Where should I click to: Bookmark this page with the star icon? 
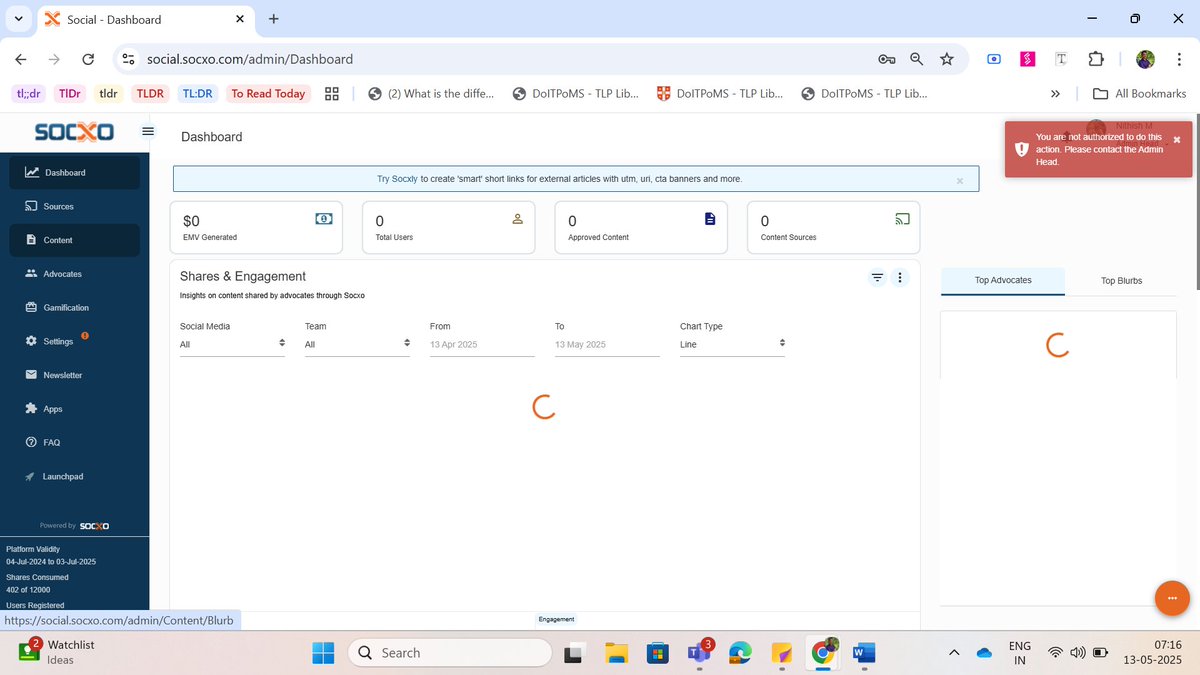(x=946, y=59)
